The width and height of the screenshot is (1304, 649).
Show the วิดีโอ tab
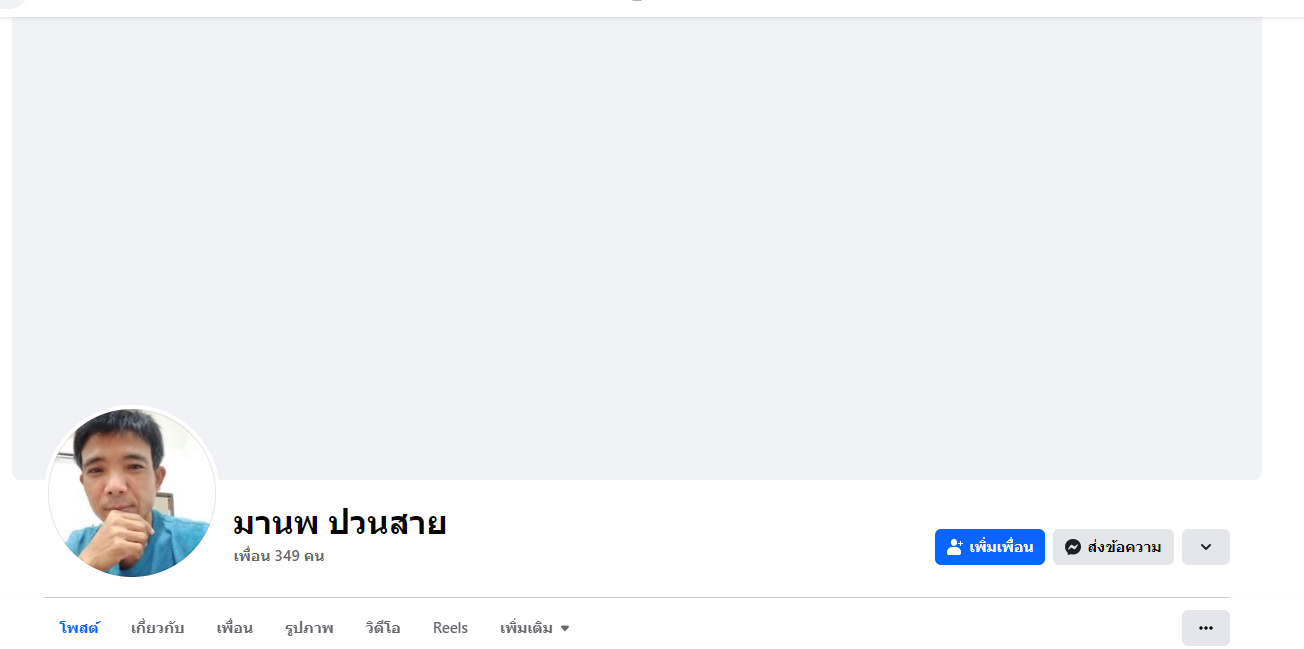[x=383, y=628]
